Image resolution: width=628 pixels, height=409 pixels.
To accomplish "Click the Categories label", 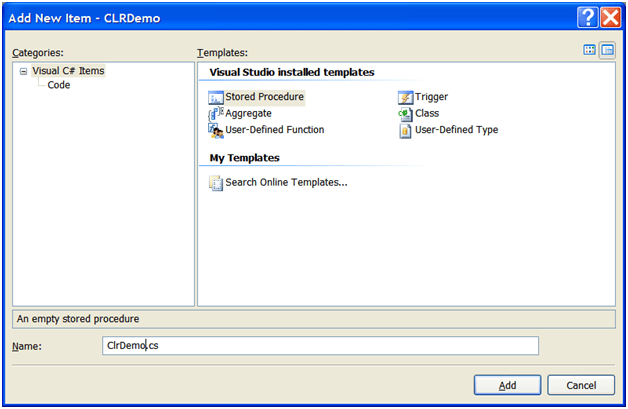I will 38,52.
